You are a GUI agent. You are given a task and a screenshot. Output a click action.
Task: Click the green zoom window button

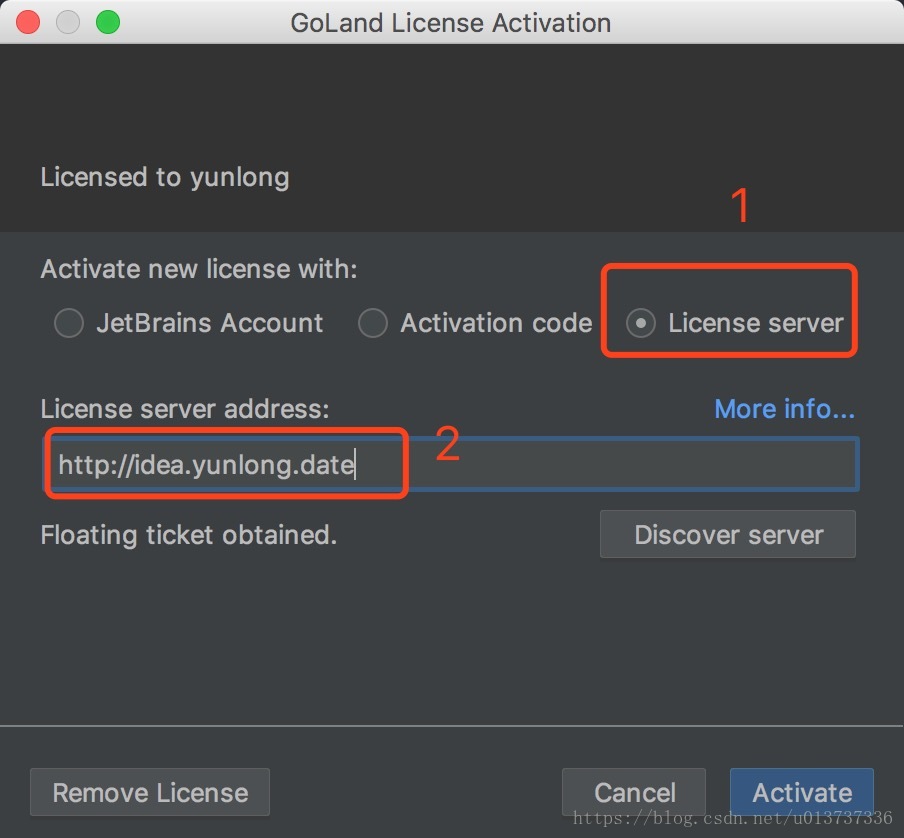click(x=108, y=22)
